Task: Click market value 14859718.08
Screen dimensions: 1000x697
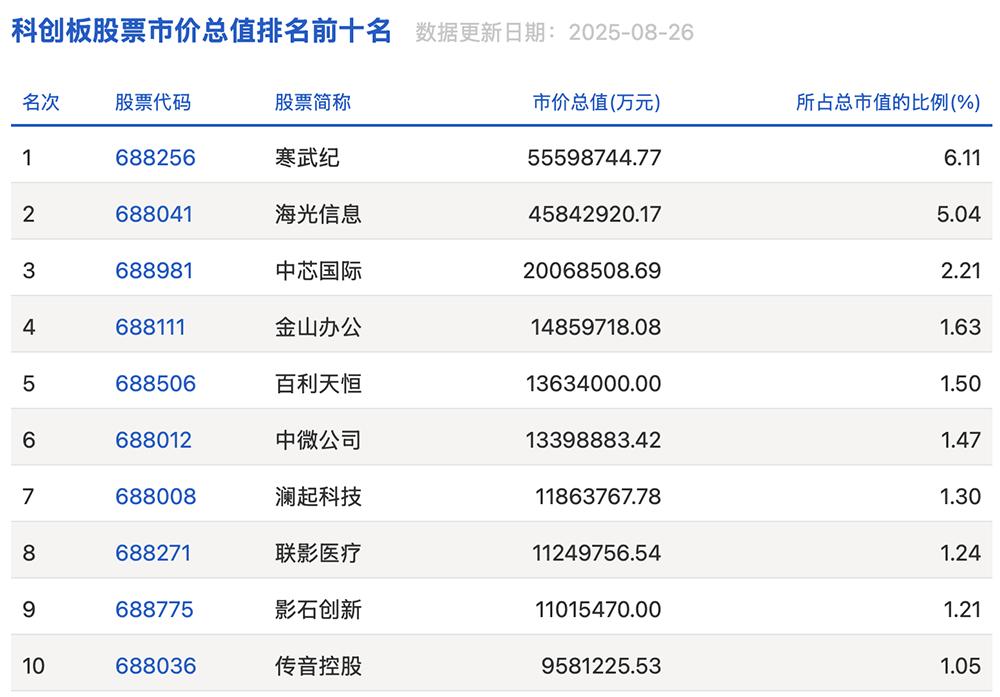Action: pos(596,327)
